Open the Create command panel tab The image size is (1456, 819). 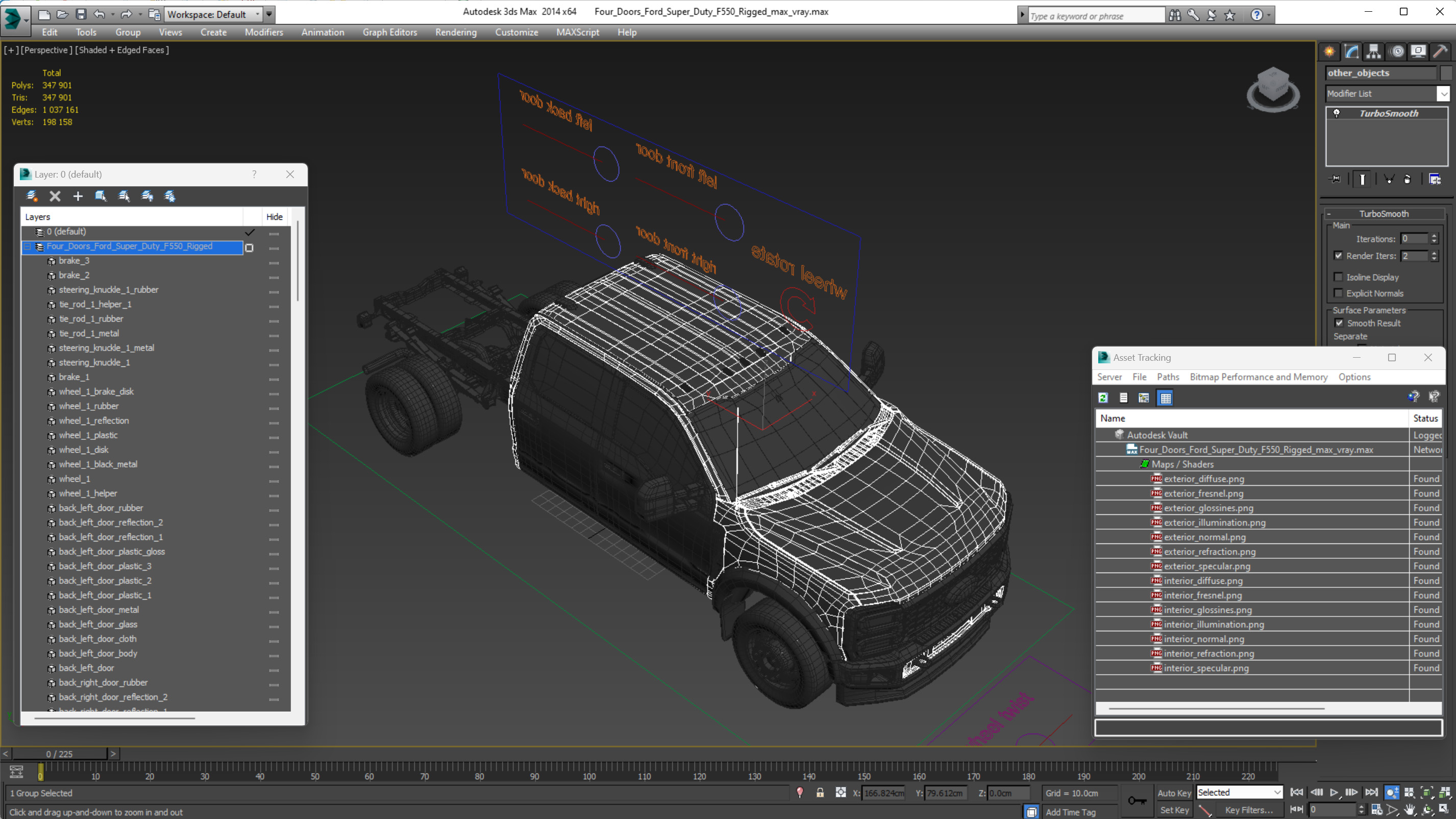(1329, 52)
